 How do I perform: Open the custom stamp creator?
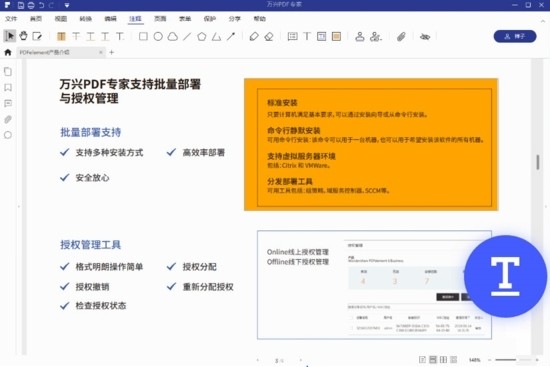pyautogui.click(x=375, y=36)
